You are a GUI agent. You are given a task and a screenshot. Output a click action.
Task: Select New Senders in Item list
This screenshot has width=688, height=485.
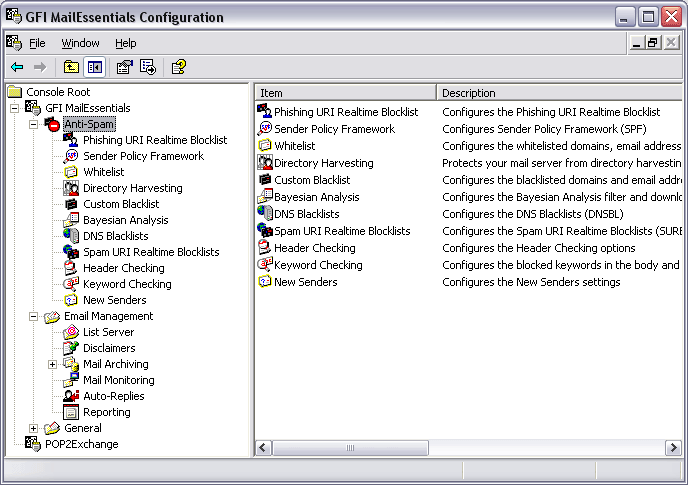[305, 282]
